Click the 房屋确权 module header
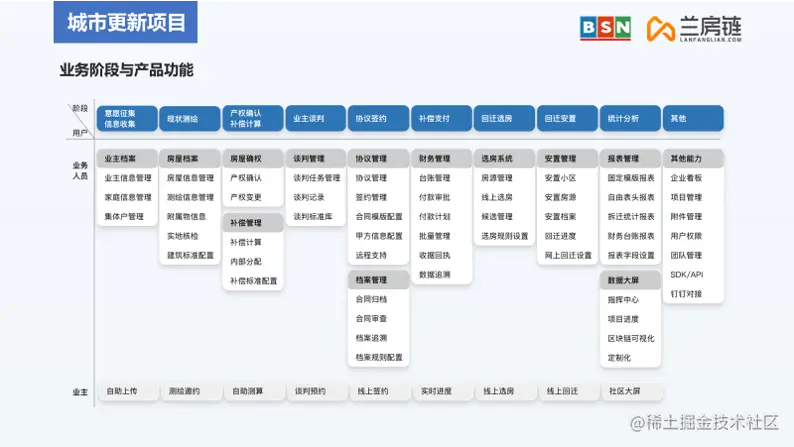 pos(253,158)
